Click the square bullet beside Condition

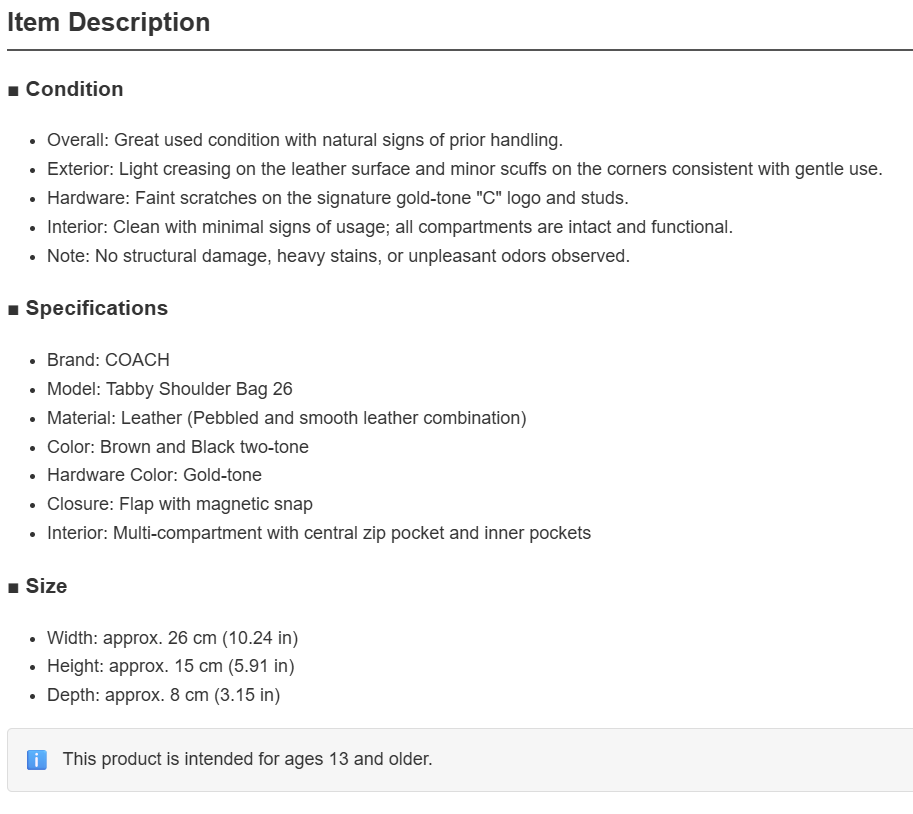pyautogui.click(x=13, y=91)
